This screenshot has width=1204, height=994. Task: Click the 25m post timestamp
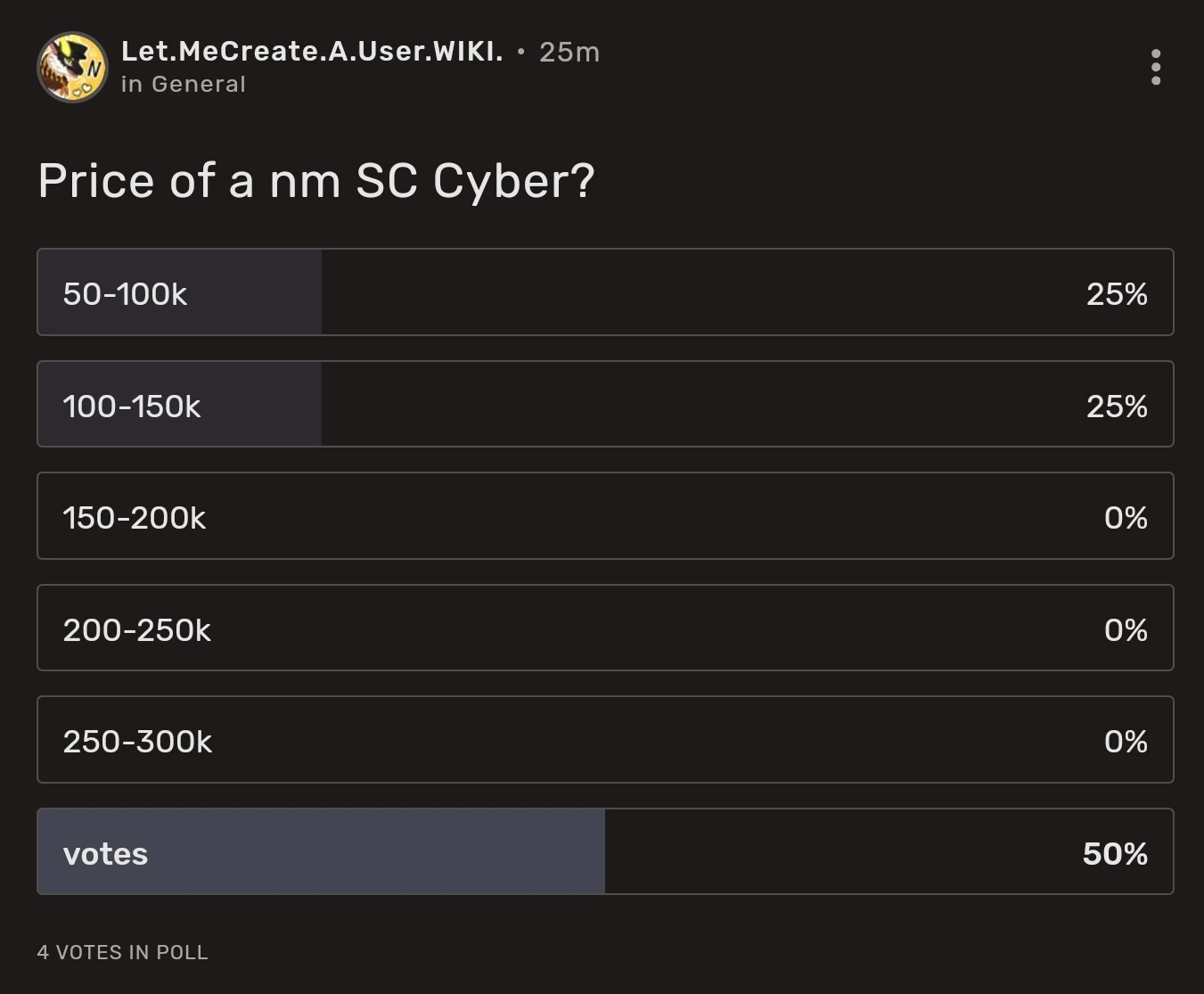pyautogui.click(x=569, y=53)
